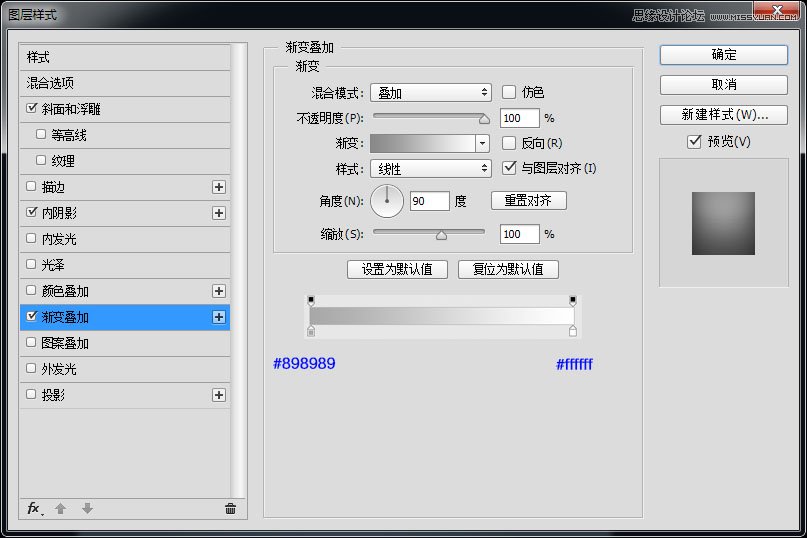807x538 pixels.
Task: Click the angle dial control
Action: pyautogui.click(x=387, y=201)
